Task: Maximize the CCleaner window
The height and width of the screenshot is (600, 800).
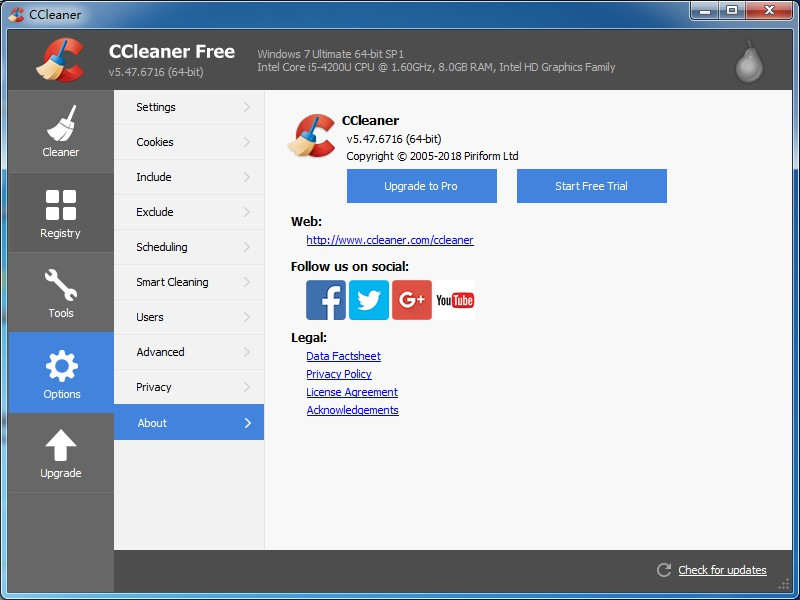Action: click(732, 11)
